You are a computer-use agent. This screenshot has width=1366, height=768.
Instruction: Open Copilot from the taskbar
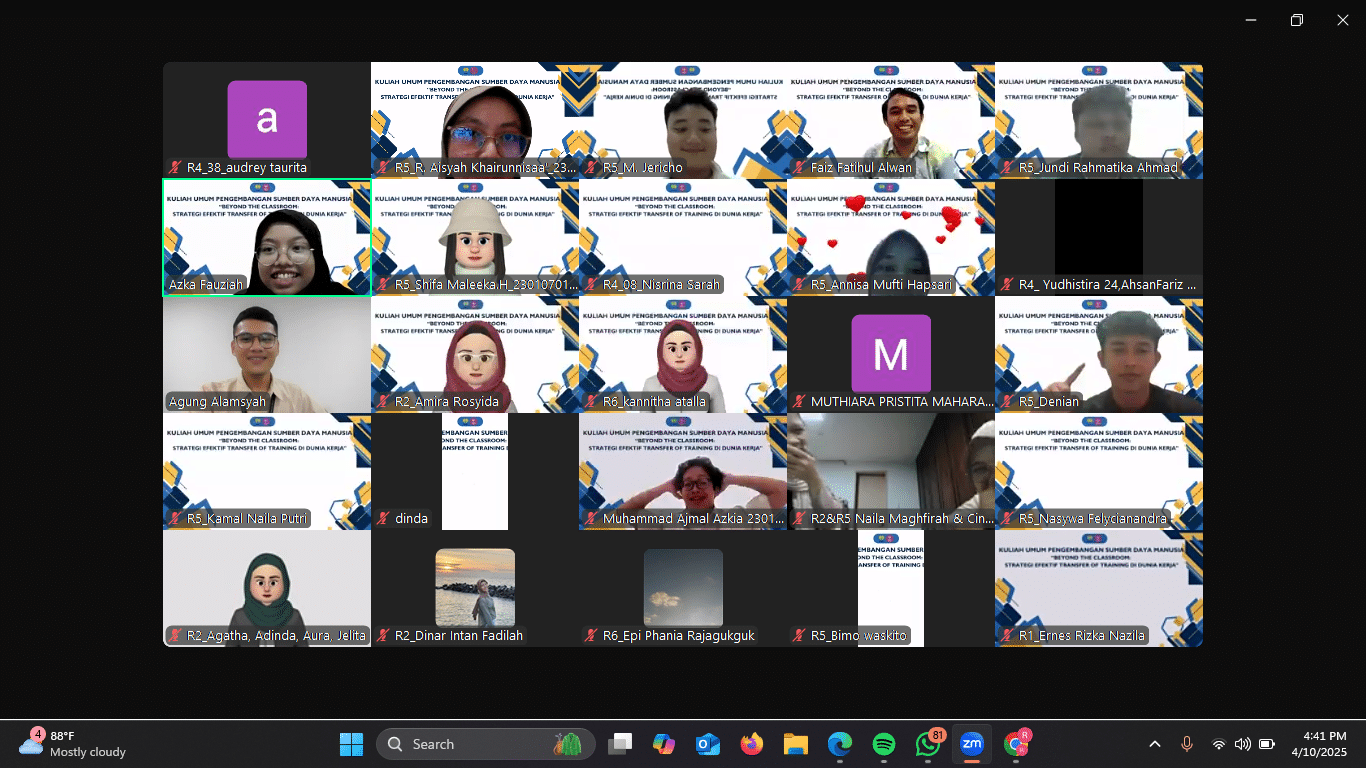point(664,744)
